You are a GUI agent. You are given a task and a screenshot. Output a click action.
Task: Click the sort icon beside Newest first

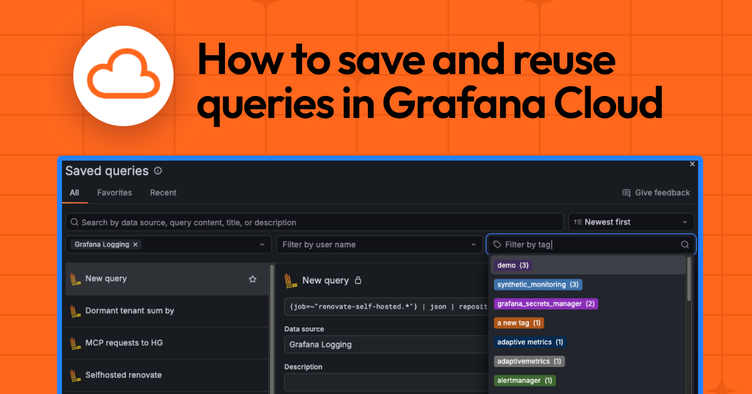(577, 222)
